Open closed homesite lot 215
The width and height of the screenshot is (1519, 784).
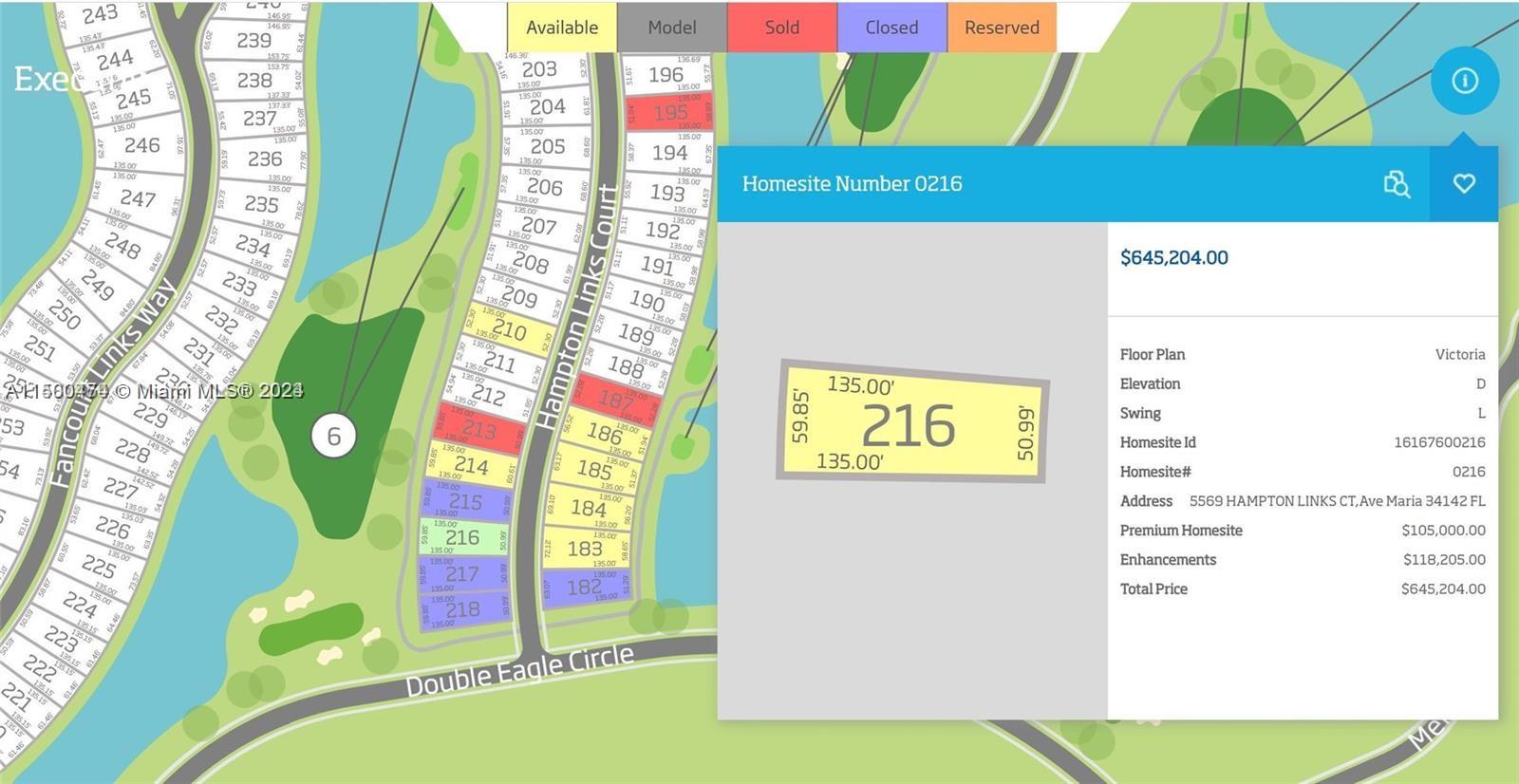(x=465, y=500)
